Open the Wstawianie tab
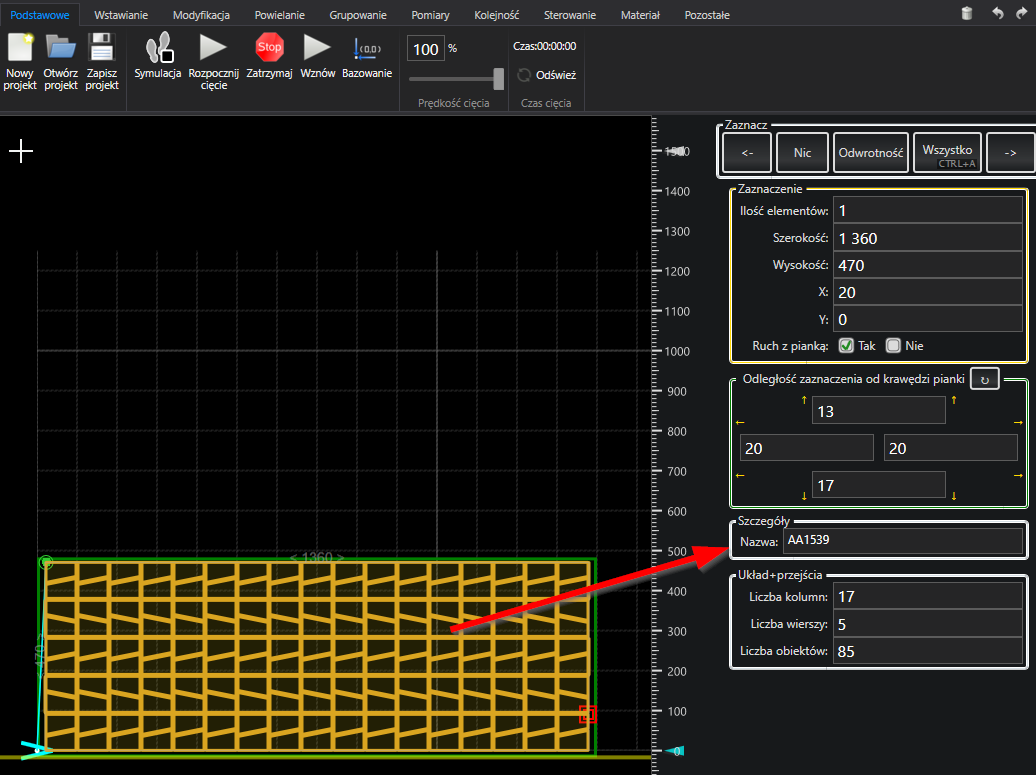 (120, 16)
